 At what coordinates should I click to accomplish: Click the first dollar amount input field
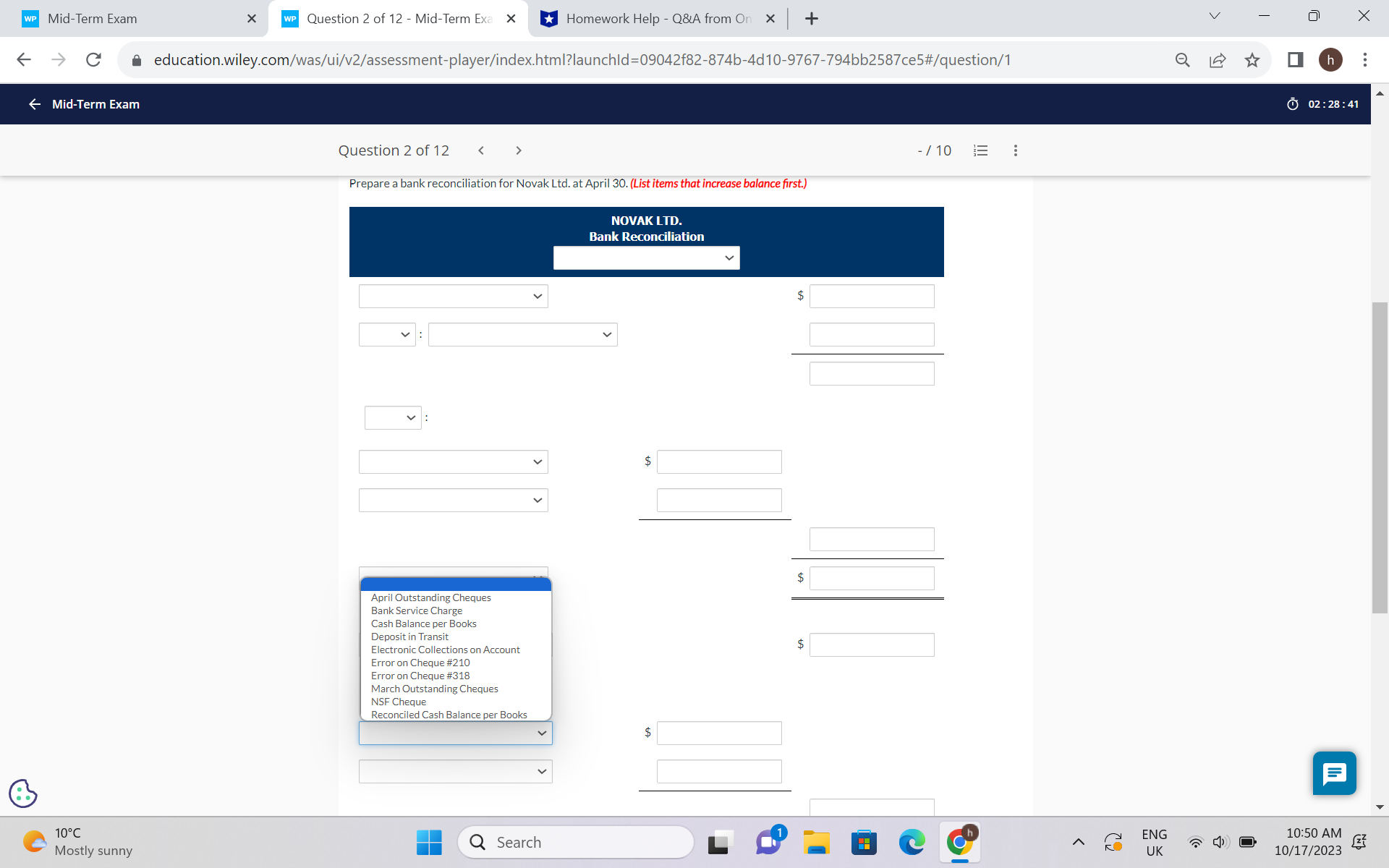coord(872,296)
